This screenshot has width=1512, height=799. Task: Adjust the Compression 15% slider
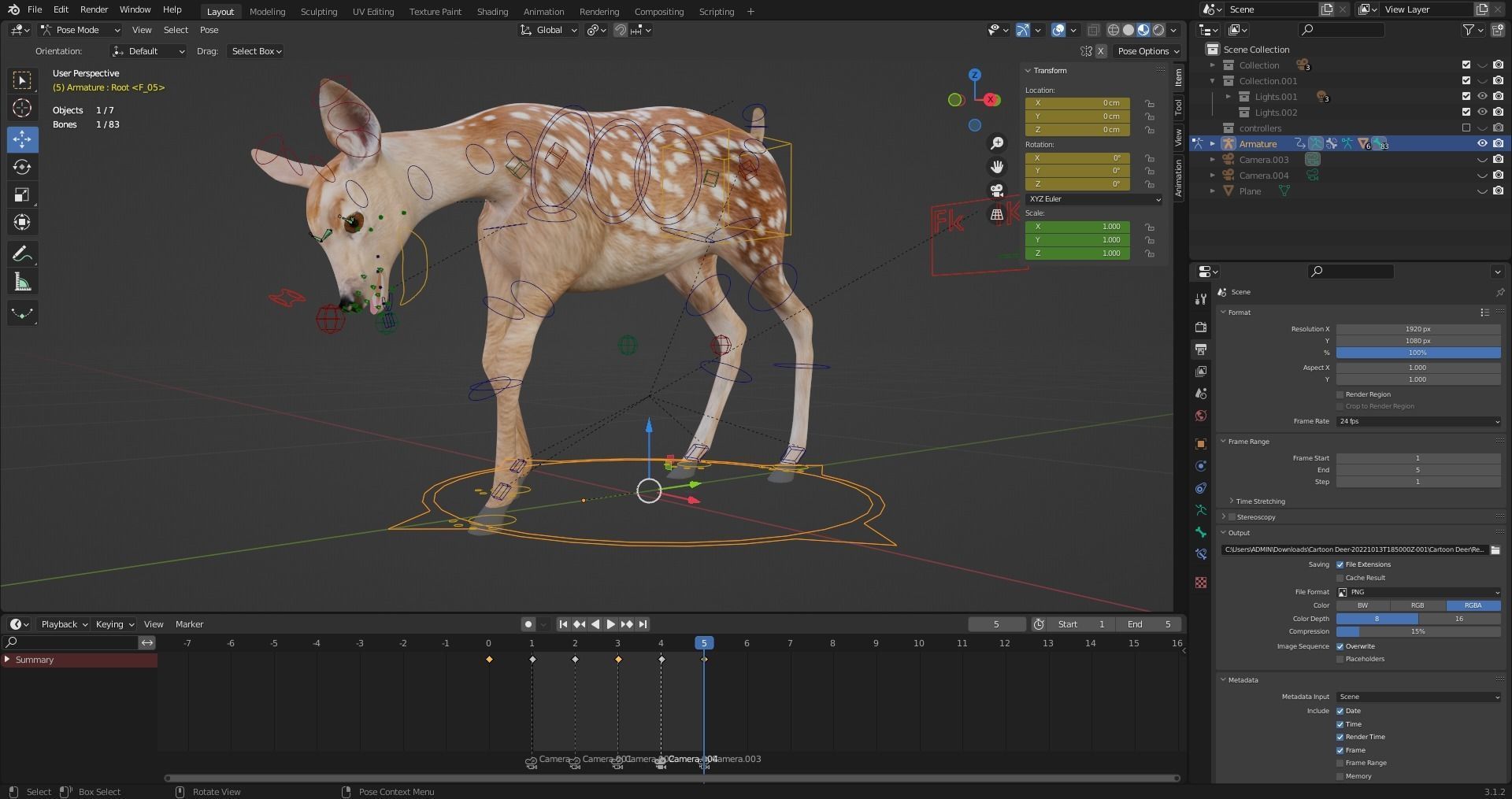click(x=1418, y=631)
